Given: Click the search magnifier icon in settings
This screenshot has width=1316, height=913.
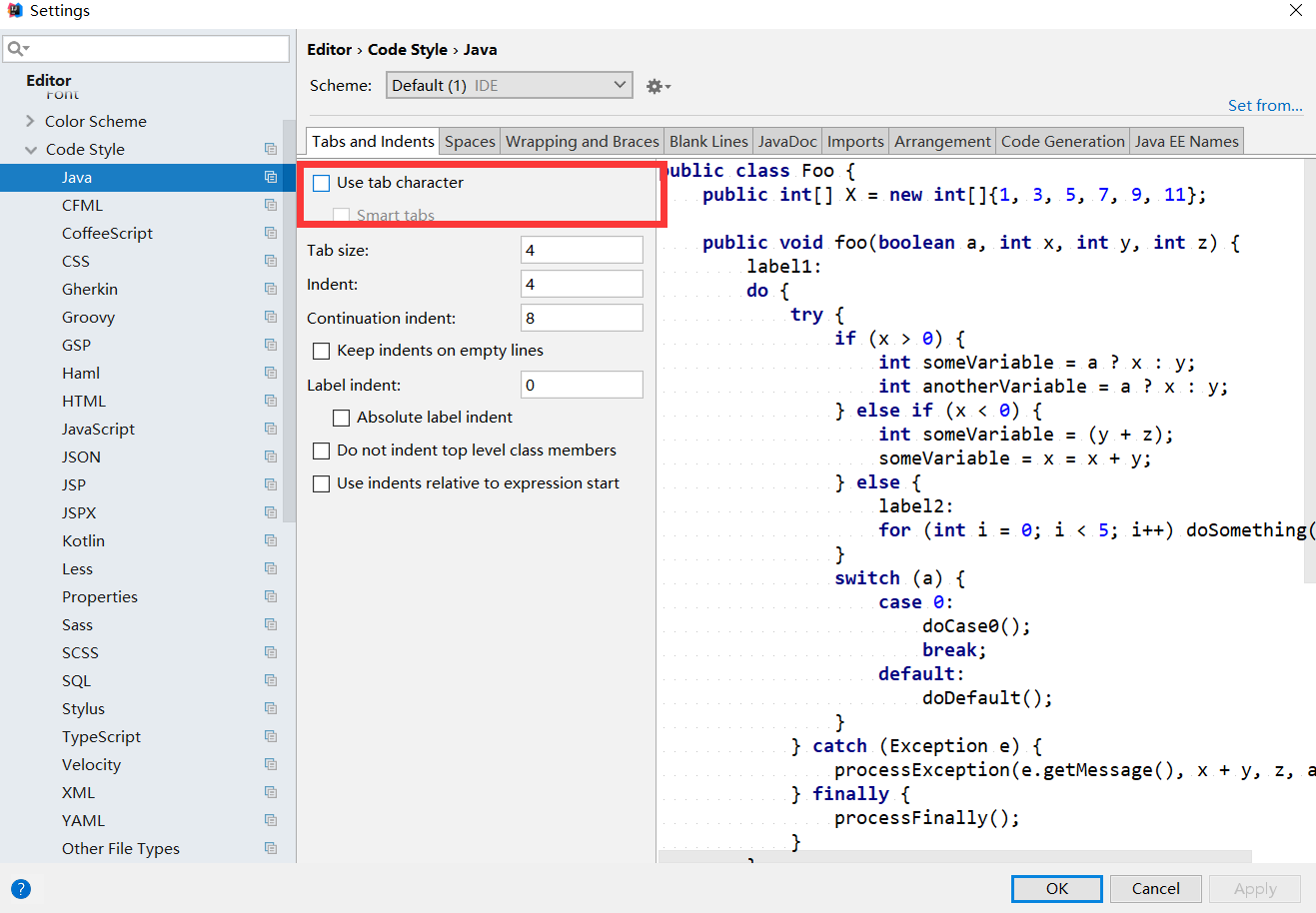Looking at the screenshot, I should (x=17, y=49).
